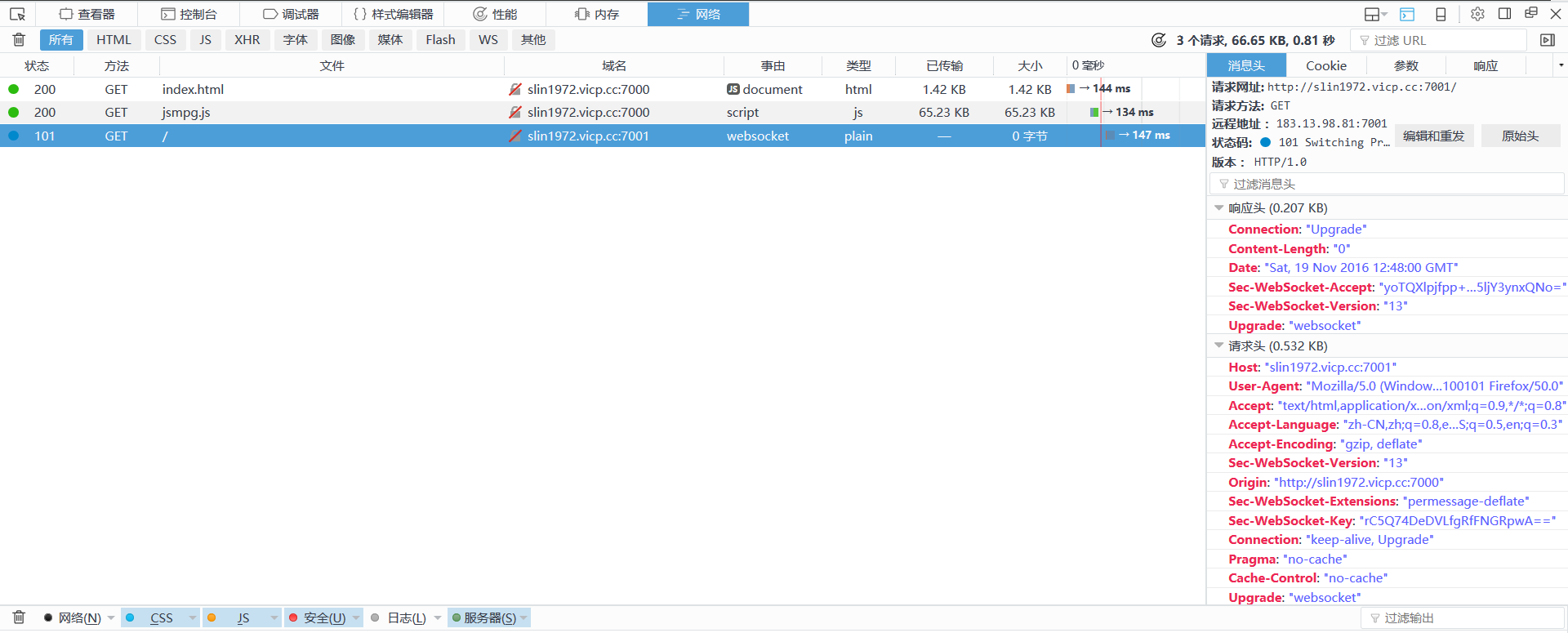Switch to the 控制台 console tab
Image resolution: width=1568 pixels, height=633 pixels.
189,14
